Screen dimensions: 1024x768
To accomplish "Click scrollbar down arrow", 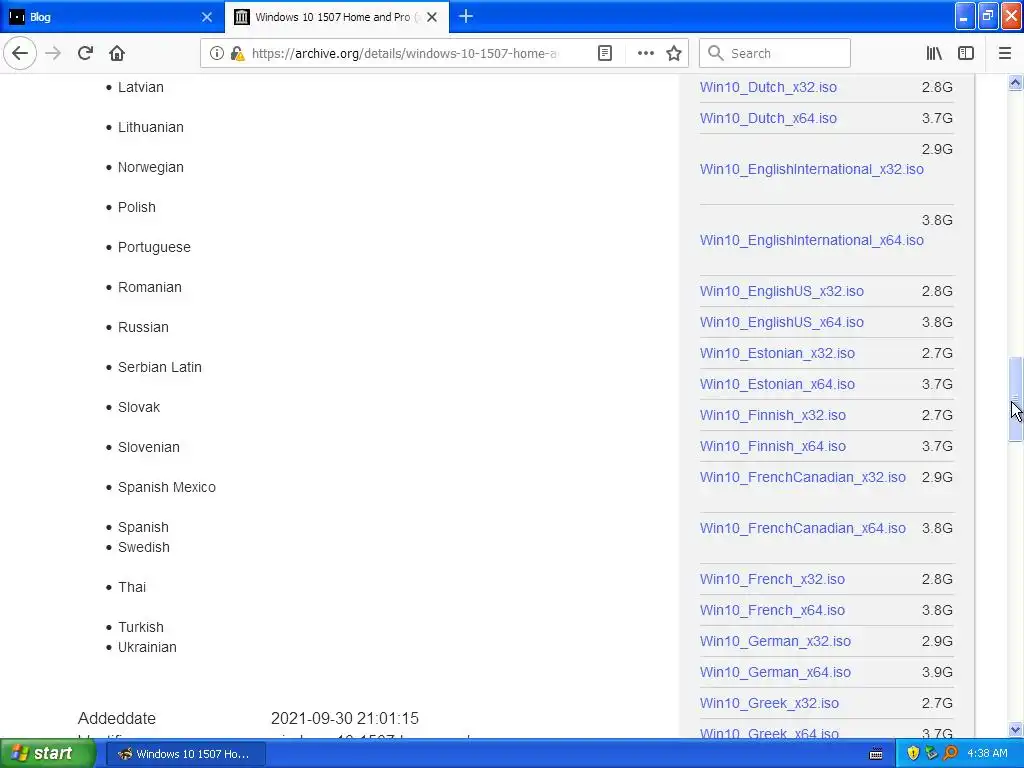I will point(1015,729).
